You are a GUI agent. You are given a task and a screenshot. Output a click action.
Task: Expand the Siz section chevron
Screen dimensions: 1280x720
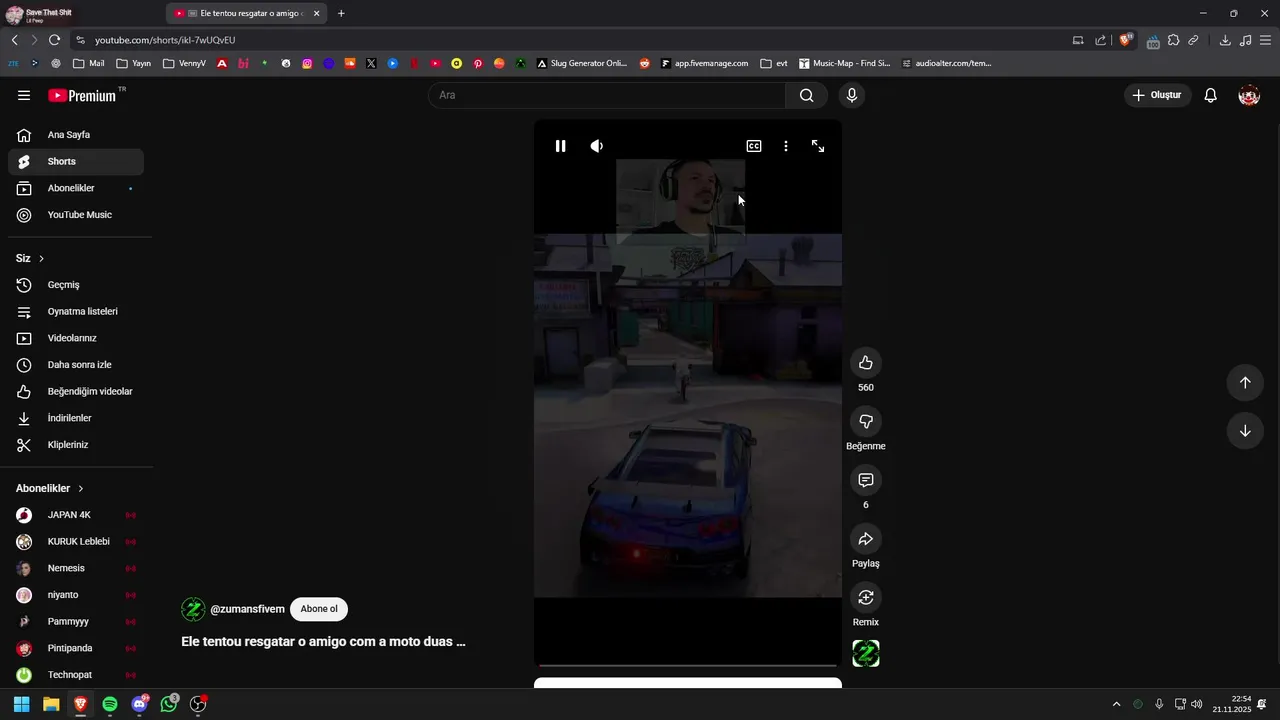point(41,259)
